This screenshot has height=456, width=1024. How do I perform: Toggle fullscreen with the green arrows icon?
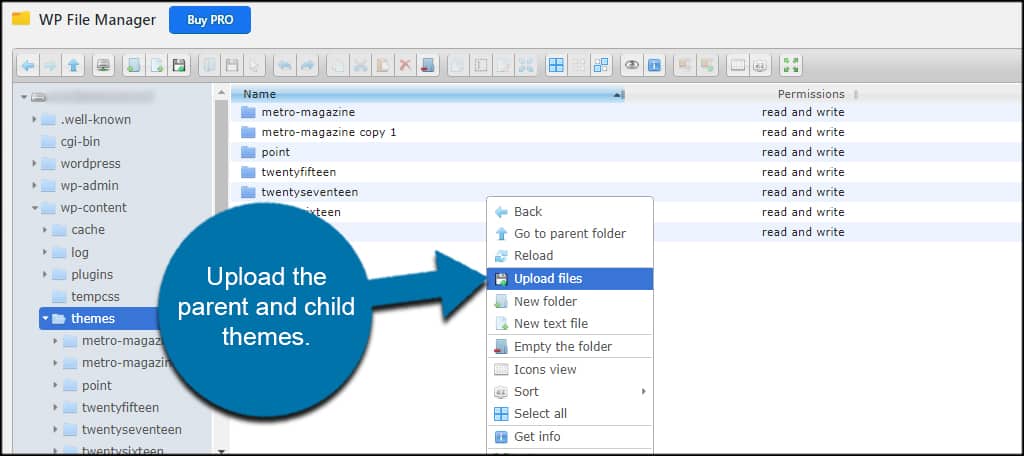(x=791, y=65)
